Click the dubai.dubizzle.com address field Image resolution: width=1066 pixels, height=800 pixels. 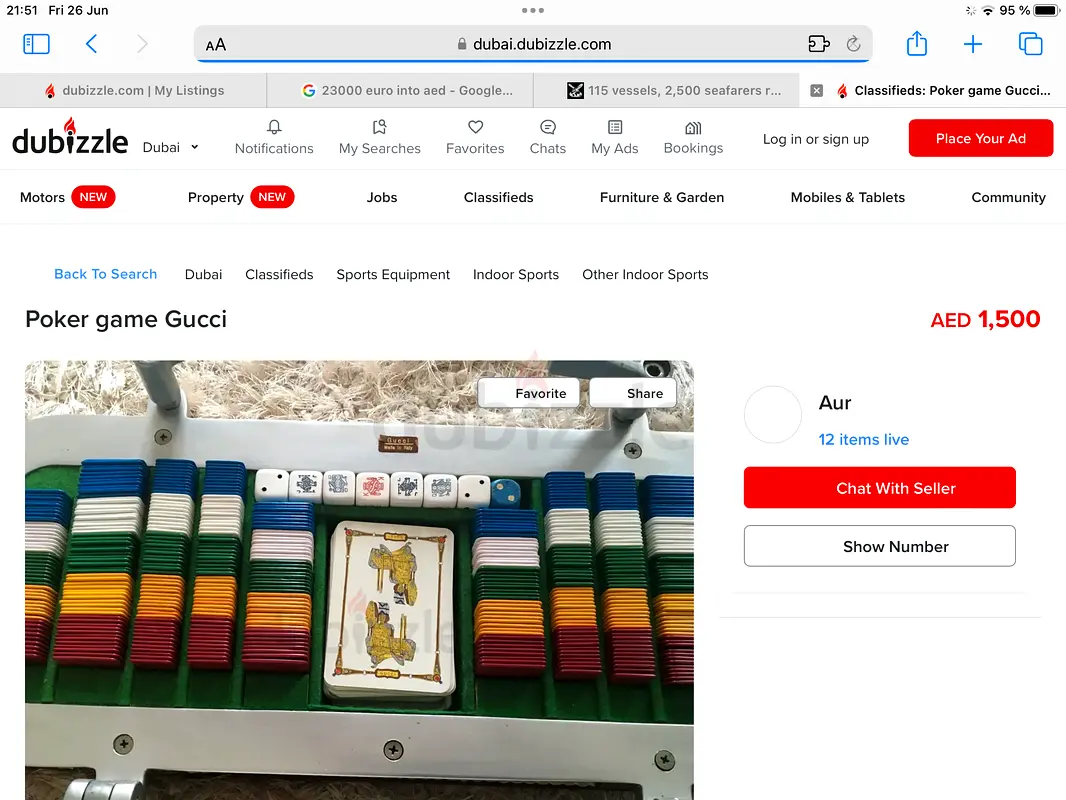(x=533, y=44)
